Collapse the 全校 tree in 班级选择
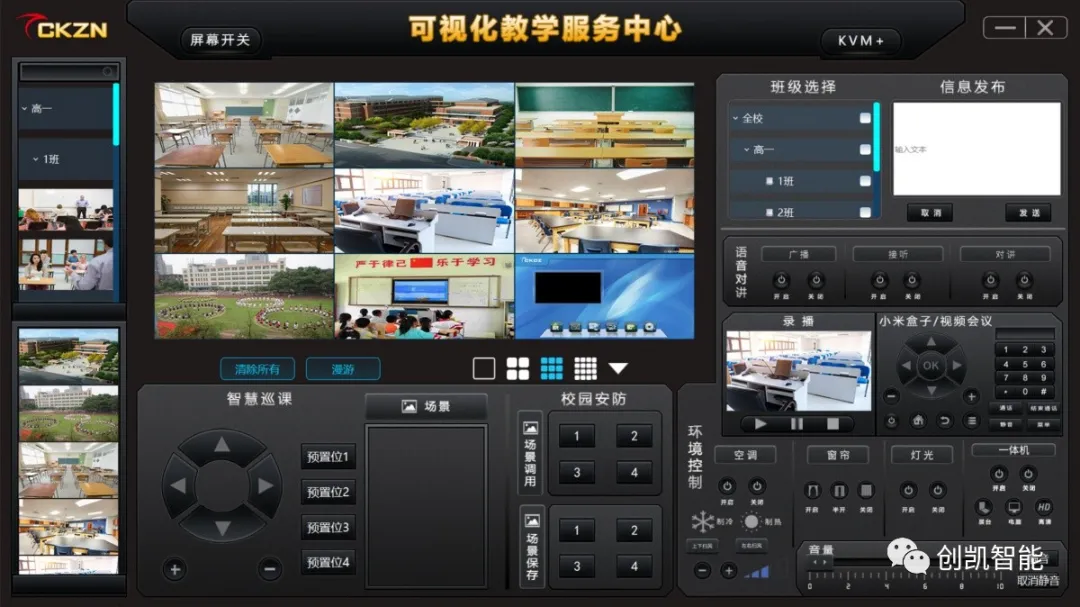 click(735, 118)
